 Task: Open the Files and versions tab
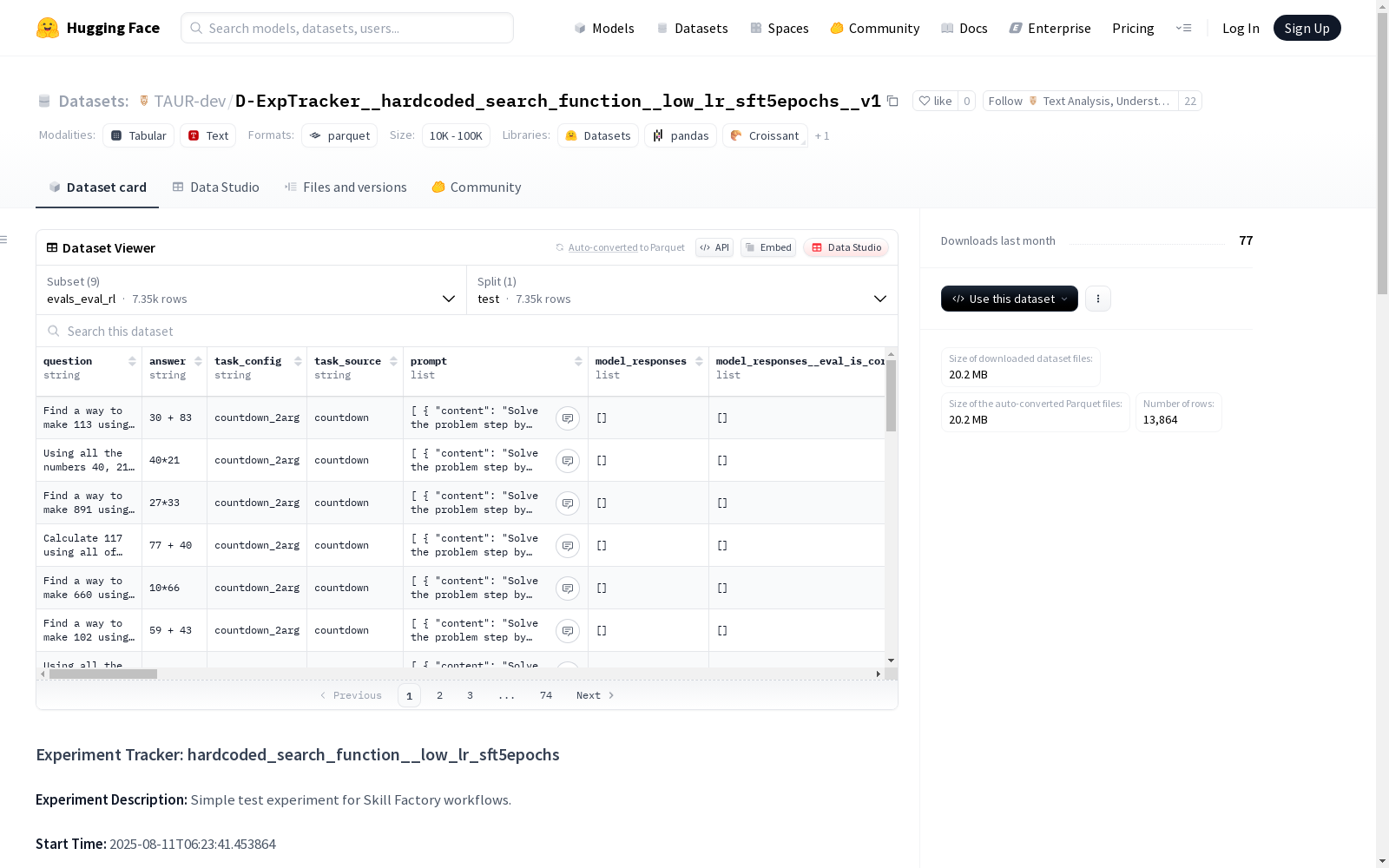click(x=346, y=187)
